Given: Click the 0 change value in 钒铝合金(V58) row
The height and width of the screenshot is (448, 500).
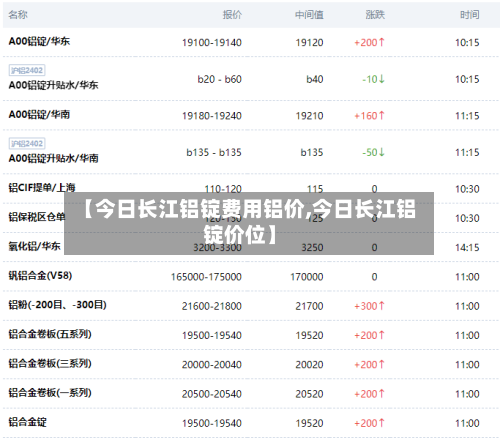Looking at the screenshot, I should [374, 277].
